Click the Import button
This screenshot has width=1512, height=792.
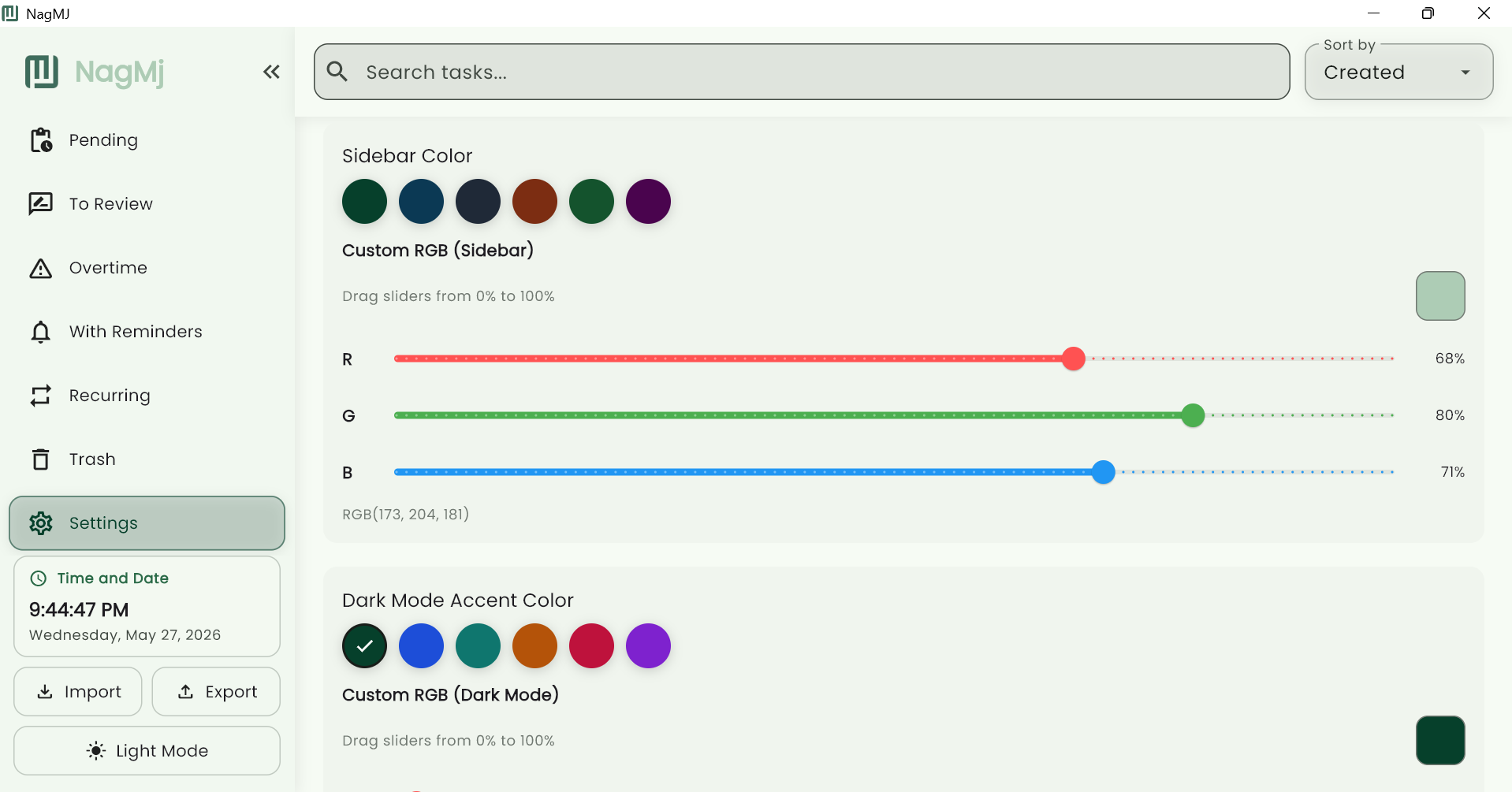tap(78, 692)
